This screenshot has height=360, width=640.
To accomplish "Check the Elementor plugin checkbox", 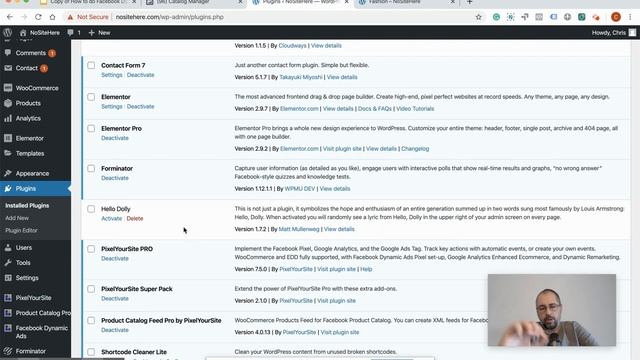I will tap(91, 97).
